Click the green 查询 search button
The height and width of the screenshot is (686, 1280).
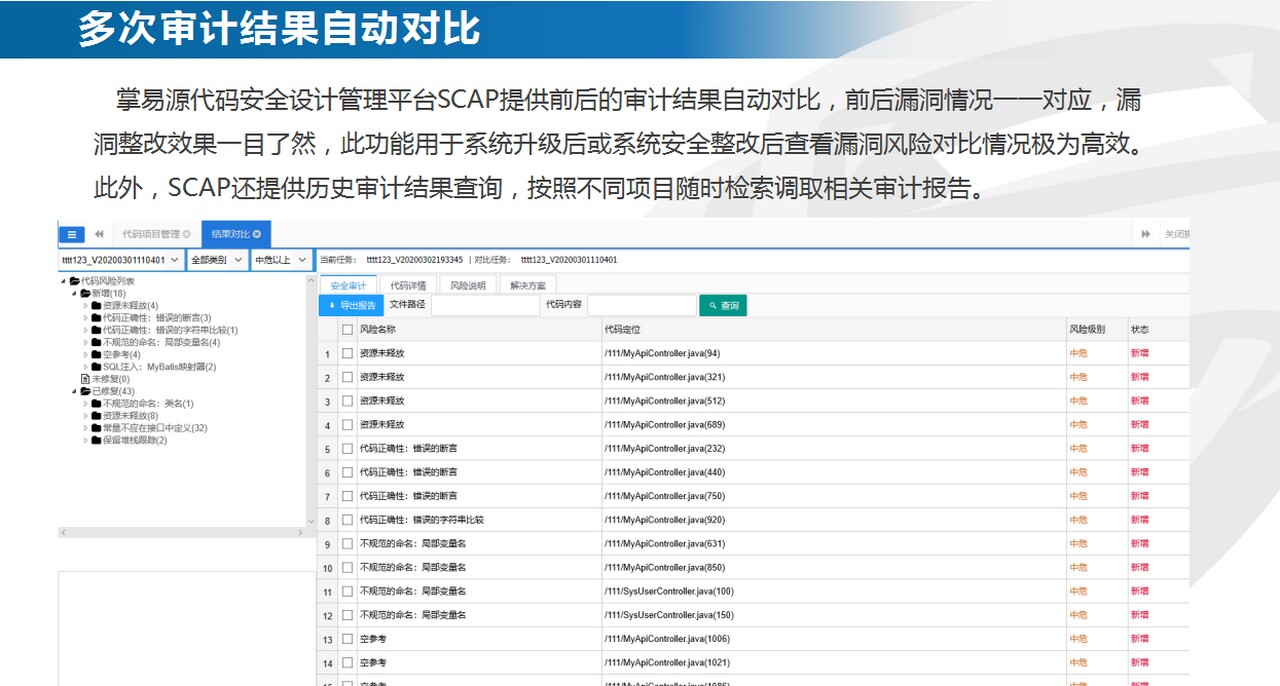(723, 305)
